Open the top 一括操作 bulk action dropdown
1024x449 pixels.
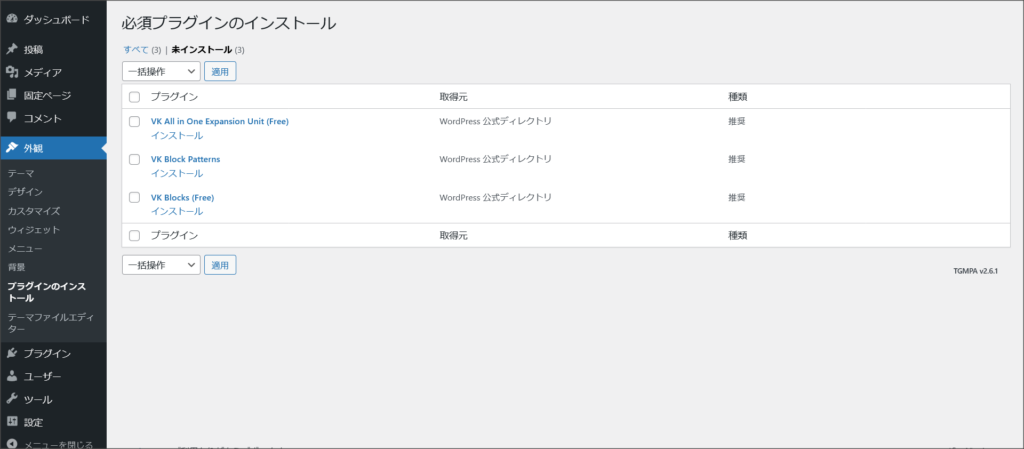160,71
